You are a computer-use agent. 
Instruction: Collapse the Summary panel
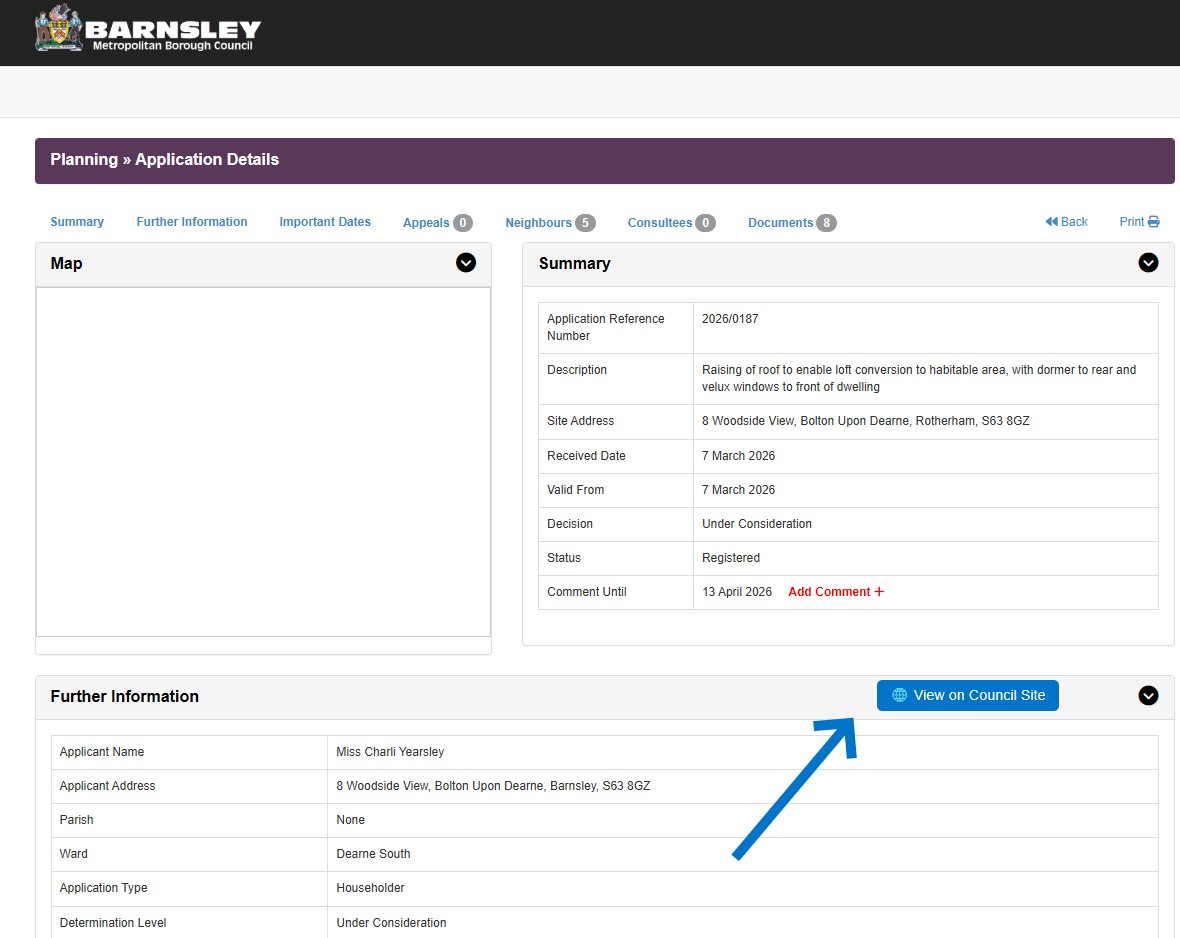(1148, 263)
